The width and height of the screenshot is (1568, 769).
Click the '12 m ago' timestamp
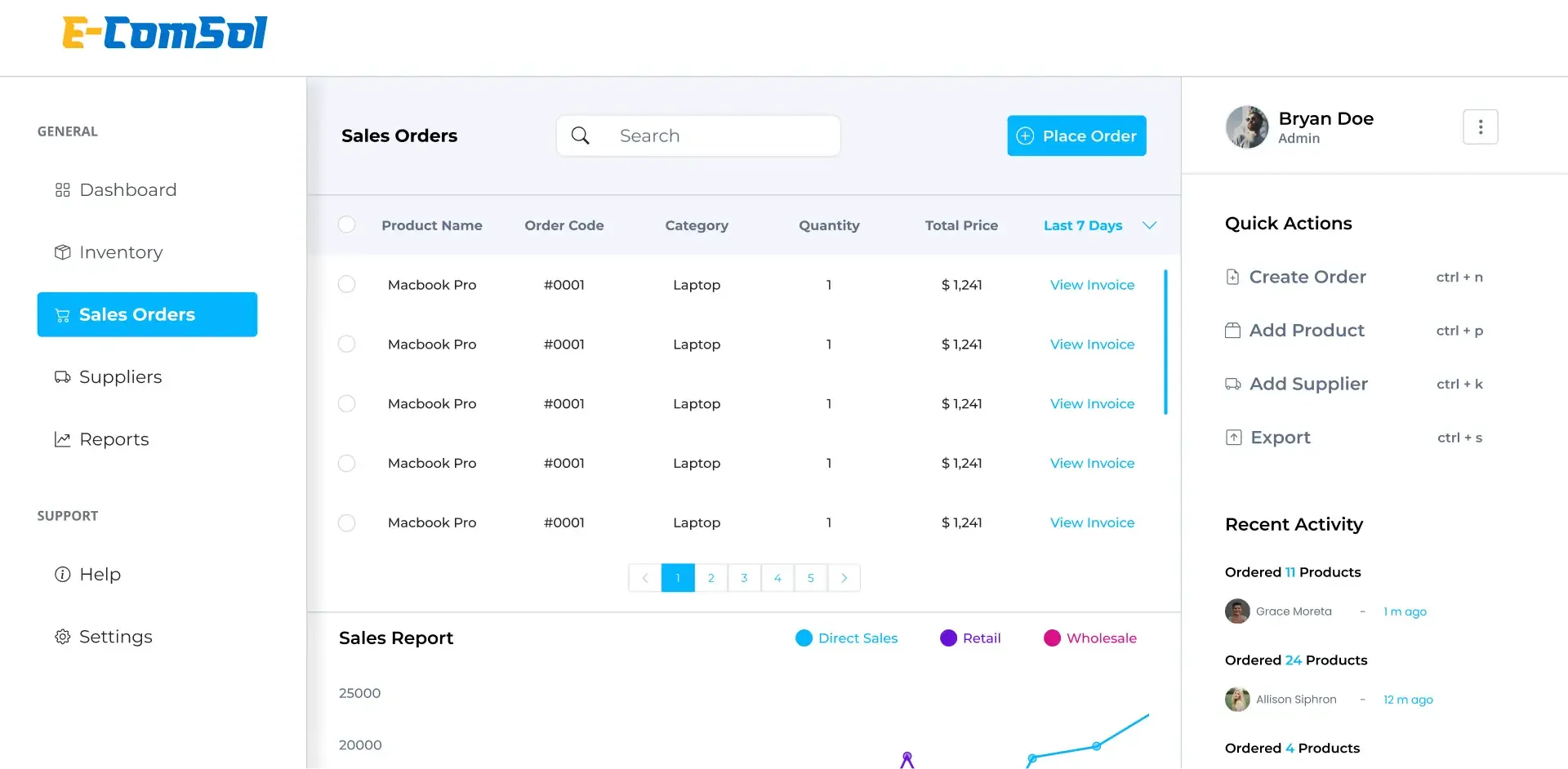click(x=1408, y=700)
